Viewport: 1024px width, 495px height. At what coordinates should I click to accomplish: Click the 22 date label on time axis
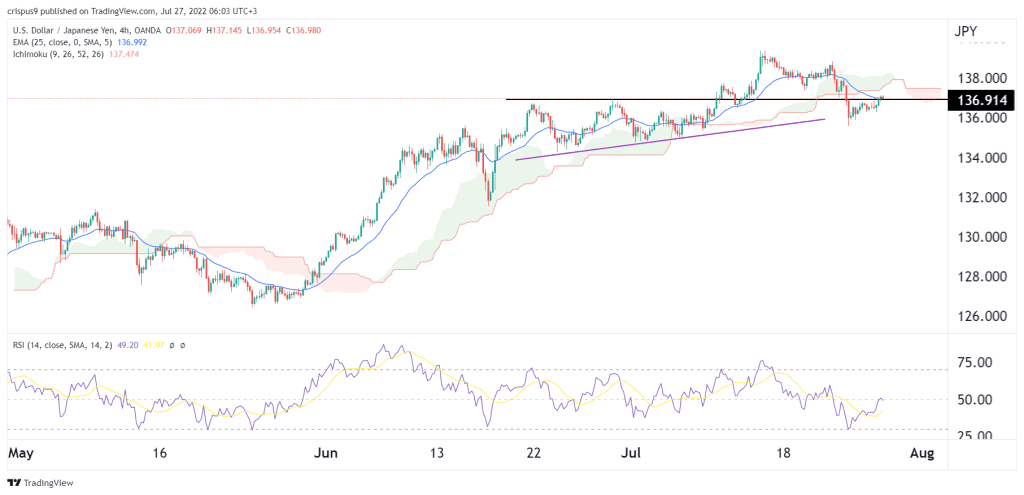coord(534,453)
